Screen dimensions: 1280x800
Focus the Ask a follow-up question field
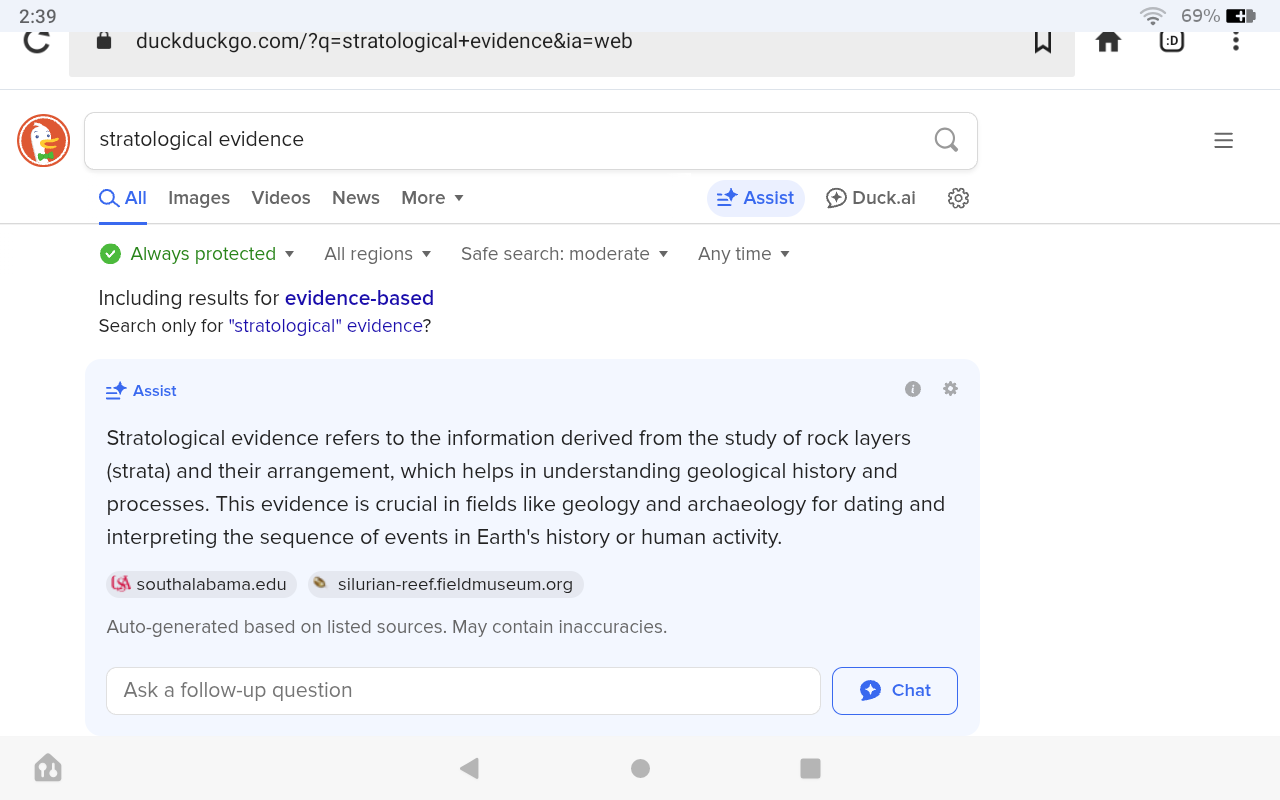click(464, 691)
